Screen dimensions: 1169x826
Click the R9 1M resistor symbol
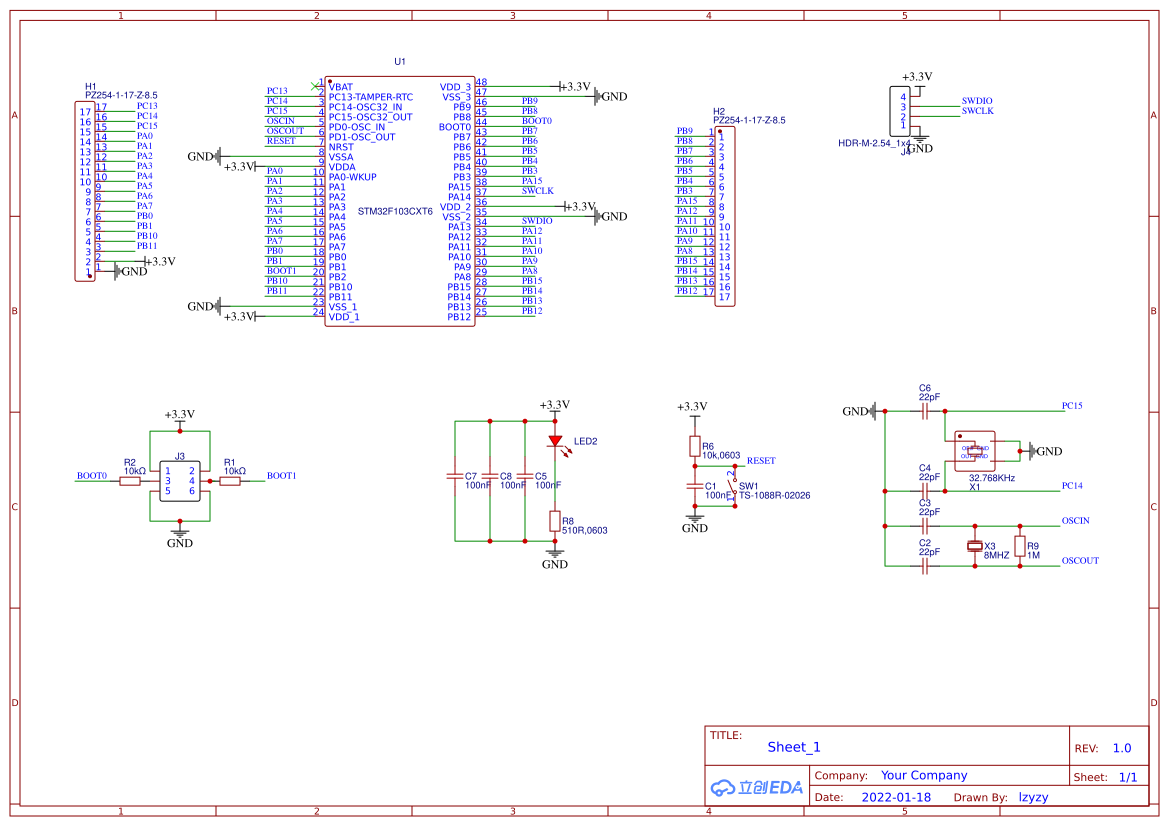[x=1020, y=546]
